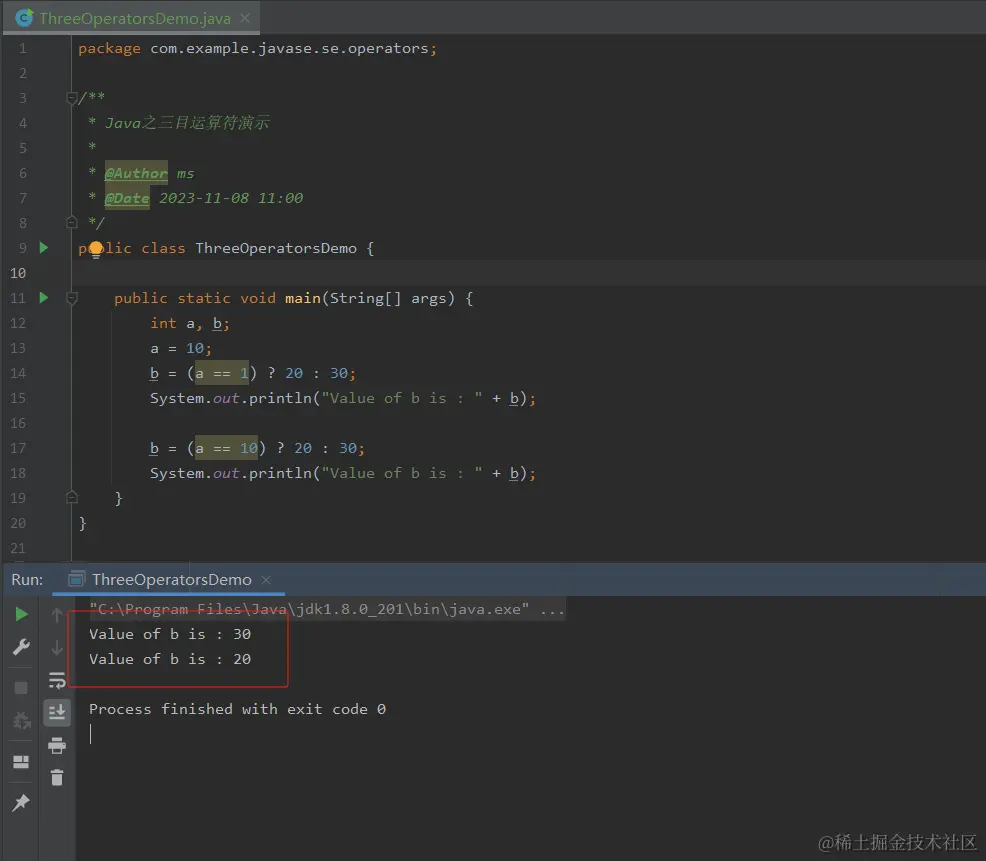Viewport: 986px width, 861px height.
Task: Click the Chinese Javadoc description on line 4
Action: click(187, 123)
